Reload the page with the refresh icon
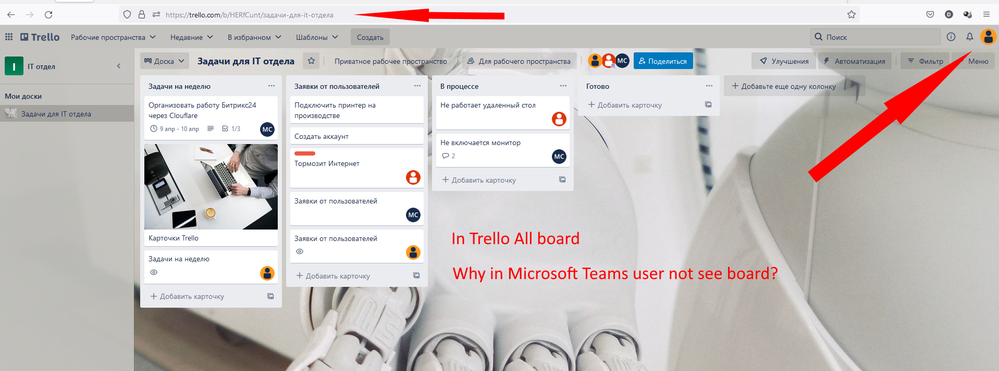The width and height of the screenshot is (999, 371). click(x=48, y=14)
